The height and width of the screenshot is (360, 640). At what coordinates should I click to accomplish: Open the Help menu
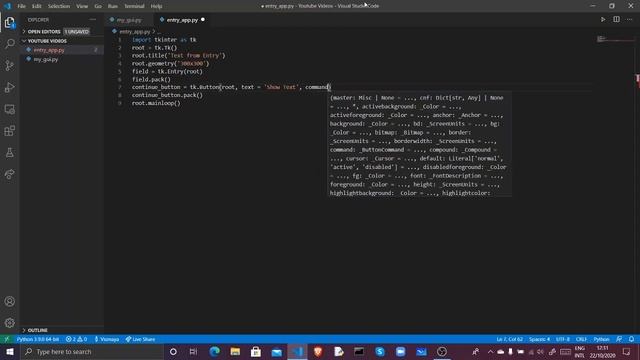(x=156, y=6)
